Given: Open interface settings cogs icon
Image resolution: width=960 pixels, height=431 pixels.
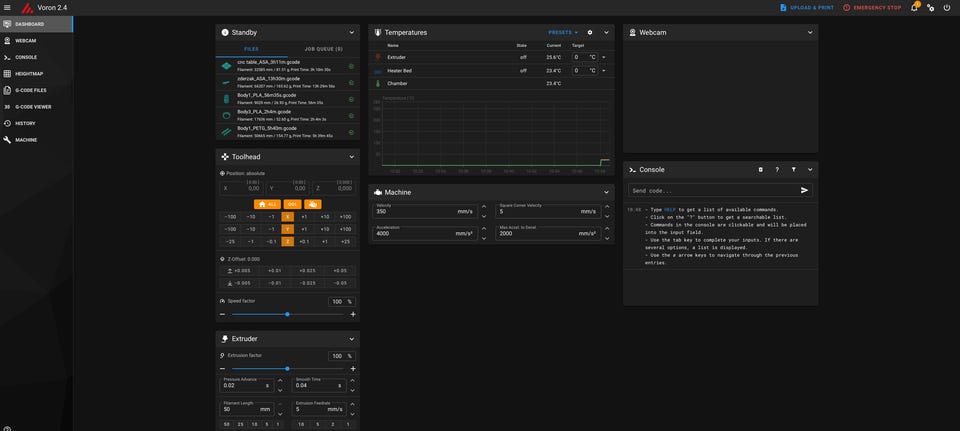Looking at the screenshot, I should pyautogui.click(x=931, y=8).
